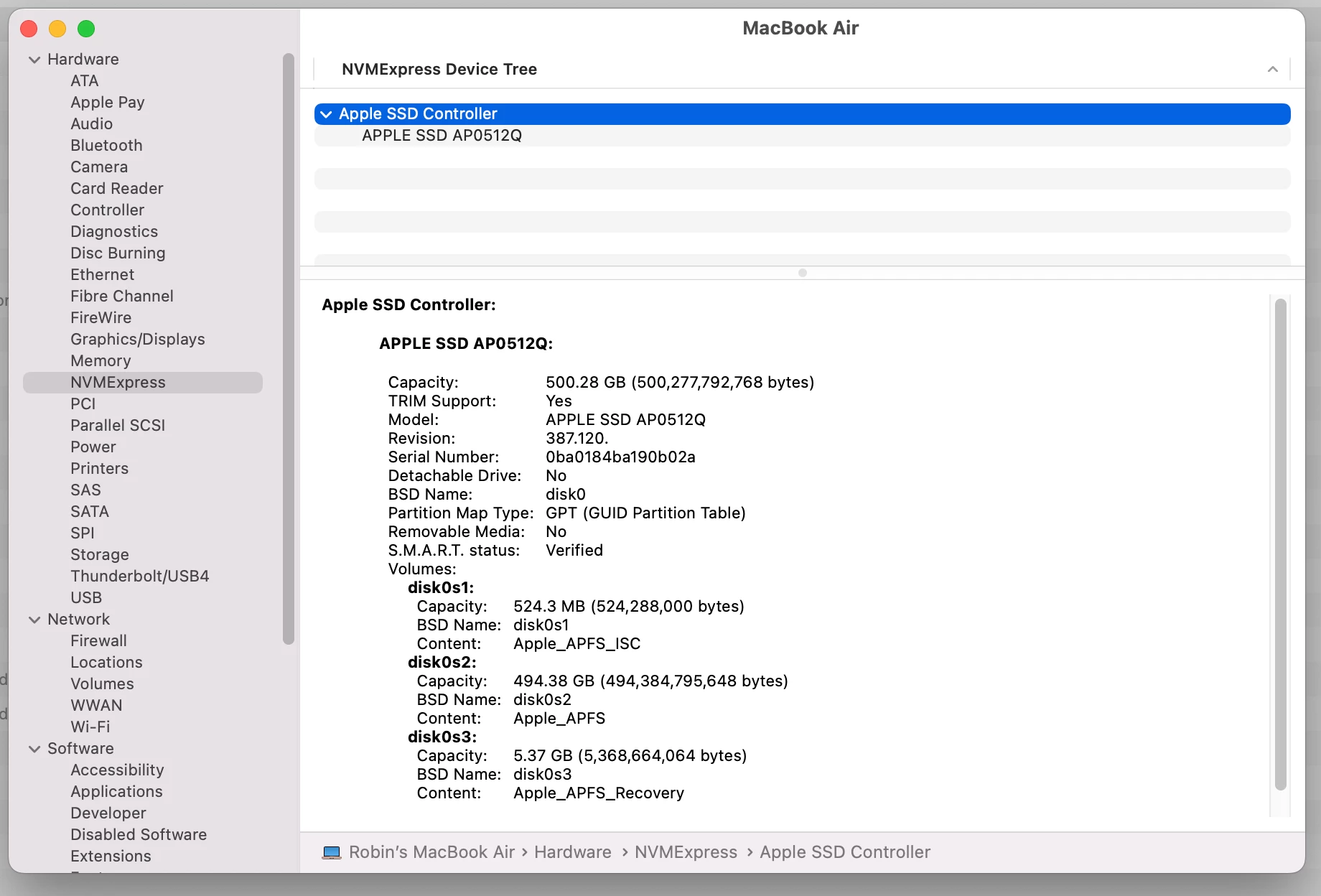This screenshot has height=896, width=1321.
Task: Select Firewall under Network
Action: [98, 641]
